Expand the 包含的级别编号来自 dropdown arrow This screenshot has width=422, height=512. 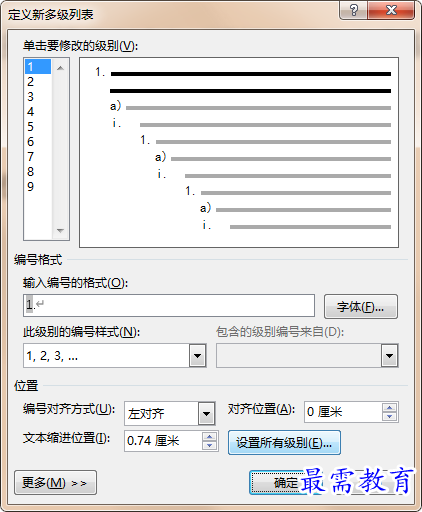point(389,356)
